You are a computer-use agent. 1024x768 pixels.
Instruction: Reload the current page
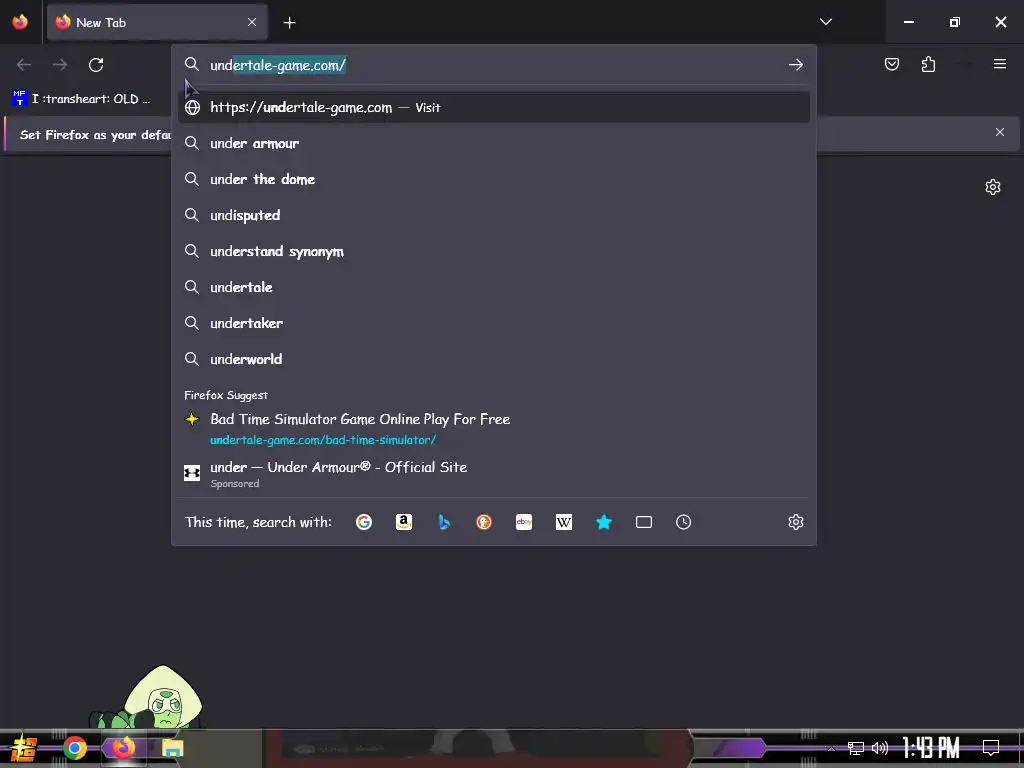click(x=96, y=65)
